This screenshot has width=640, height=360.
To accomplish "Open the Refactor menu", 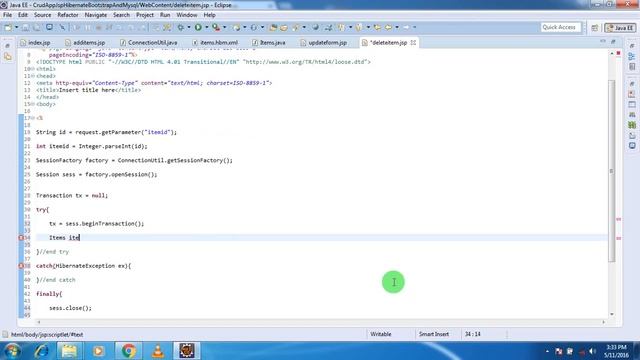I will [x=68, y=15].
